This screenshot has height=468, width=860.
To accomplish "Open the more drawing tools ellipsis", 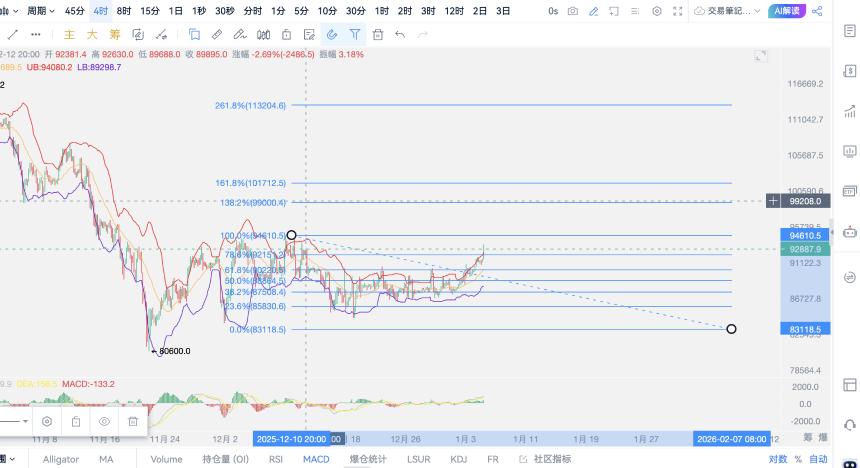I will click(x=36, y=35).
